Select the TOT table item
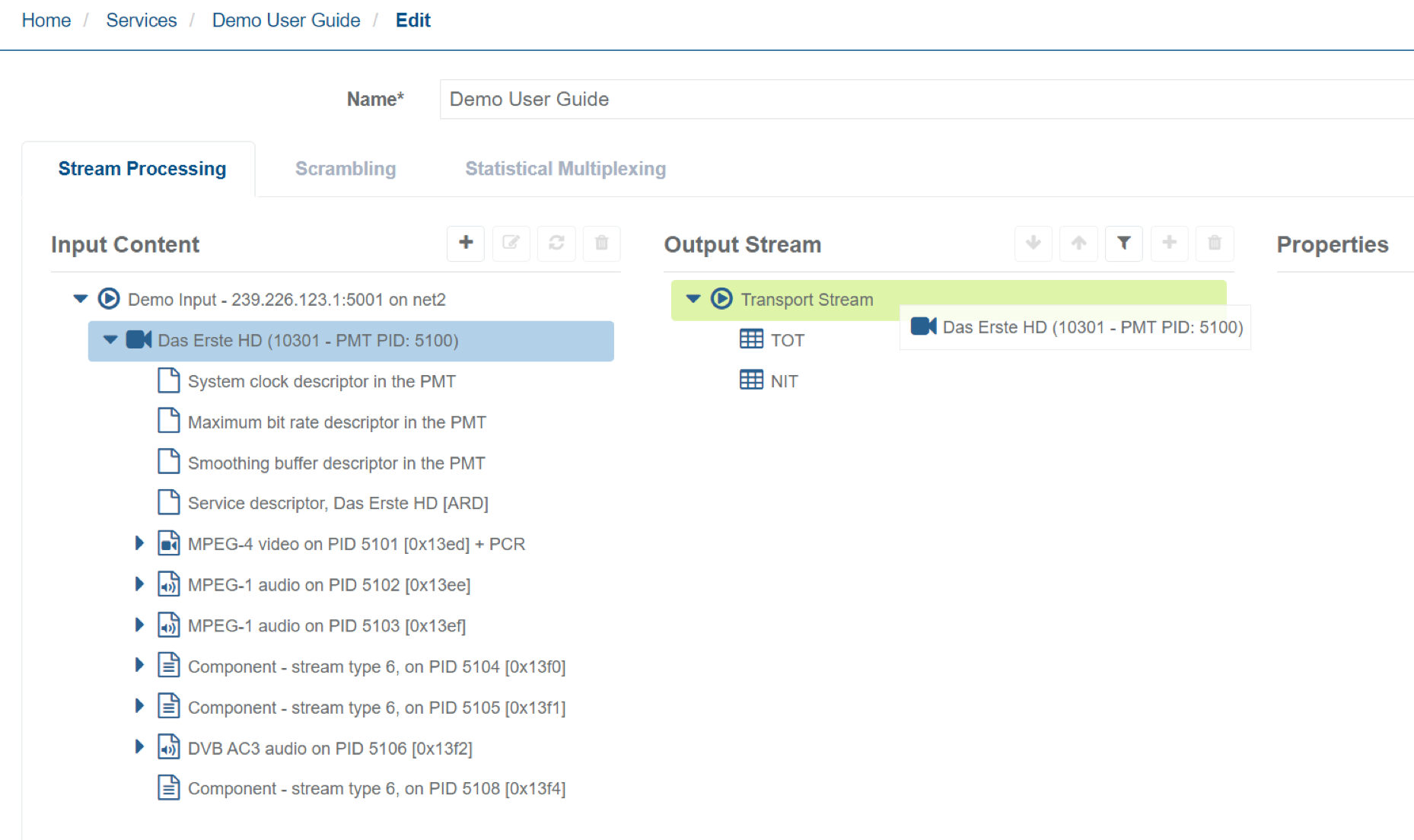 (786, 340)
